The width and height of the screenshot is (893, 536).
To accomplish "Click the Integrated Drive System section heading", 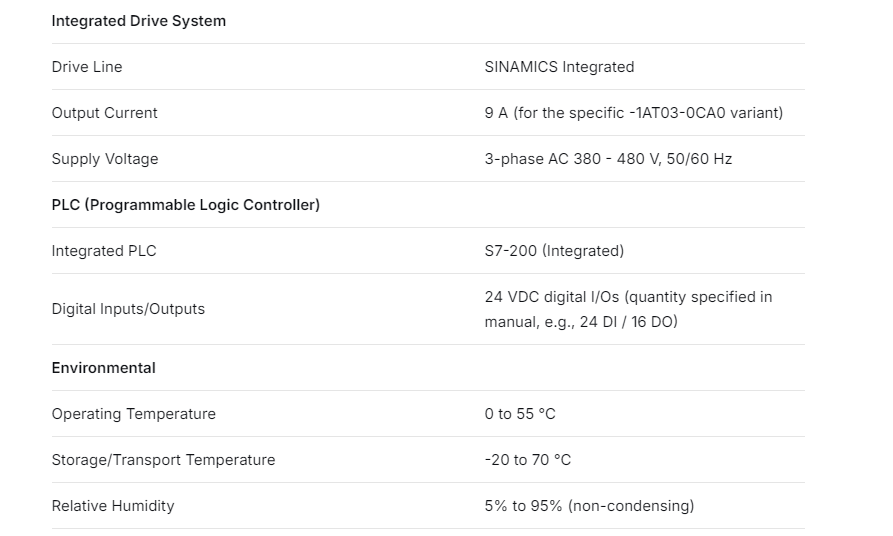I will pos(139,21).
